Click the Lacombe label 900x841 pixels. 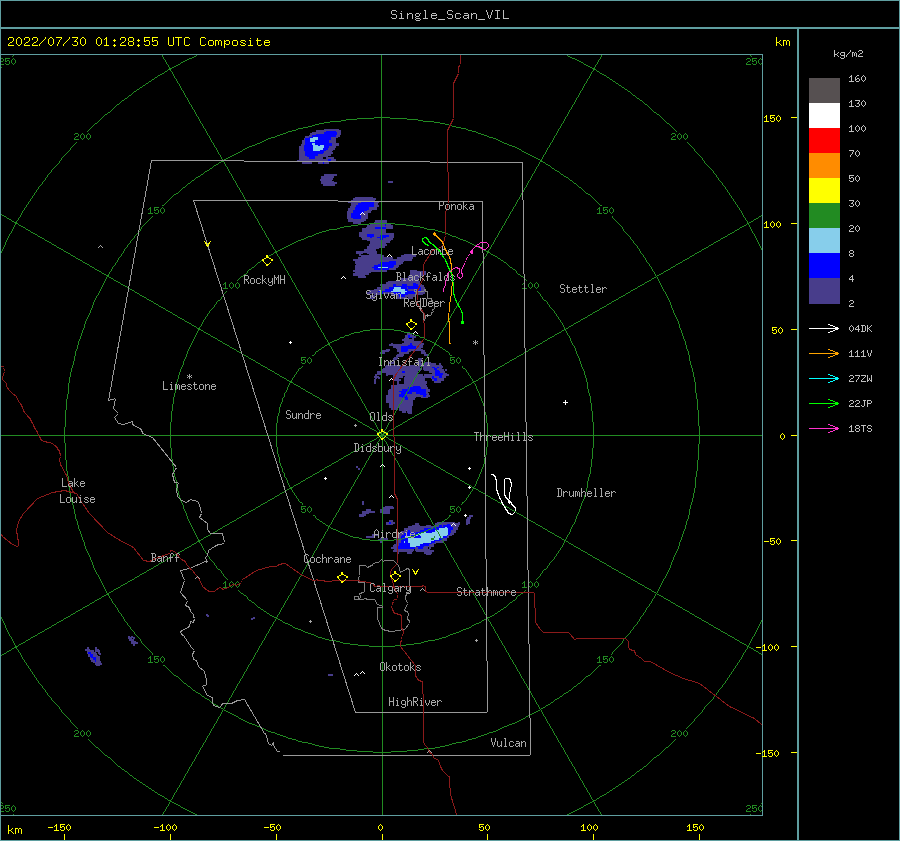click(432, 251)
